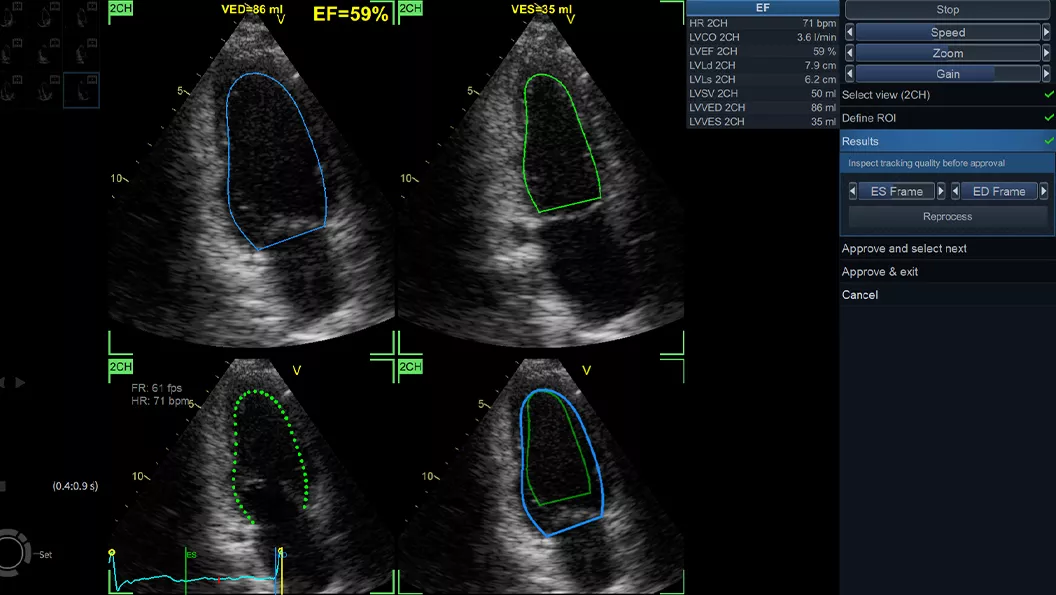Click the green check beside Define ROI
This screenshot has width=1056, height=595.
click(1049, 117)
